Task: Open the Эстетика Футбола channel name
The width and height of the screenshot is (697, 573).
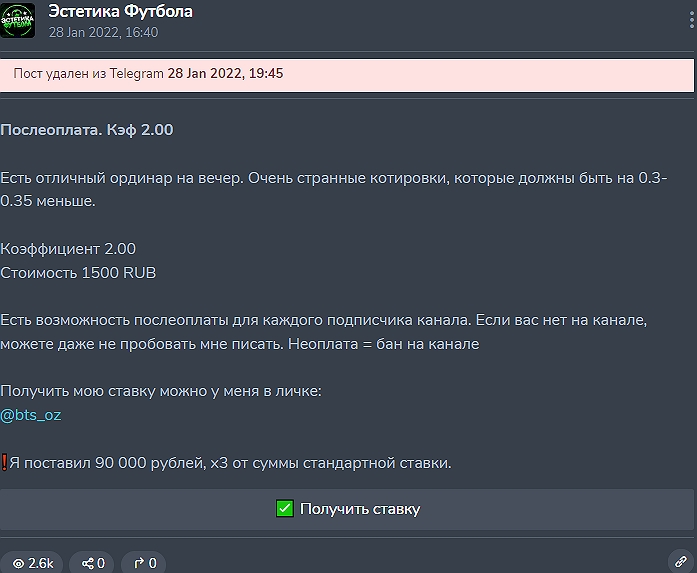Action: (121, 12)
